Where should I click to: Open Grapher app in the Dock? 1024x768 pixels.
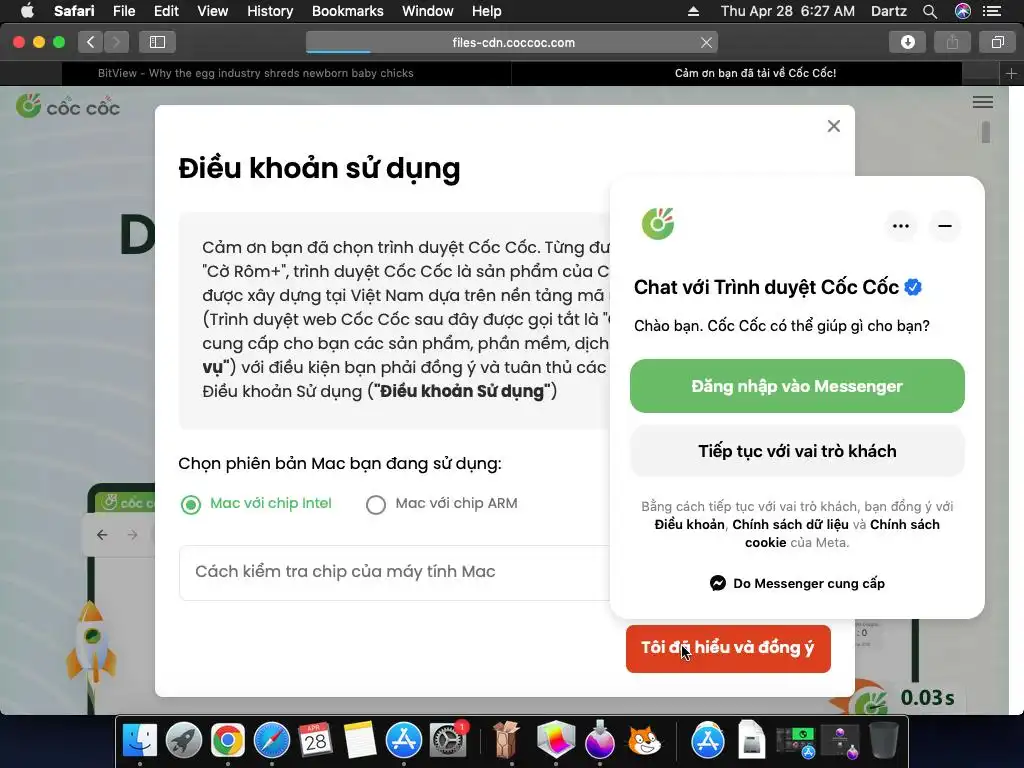tap(556, 740)
